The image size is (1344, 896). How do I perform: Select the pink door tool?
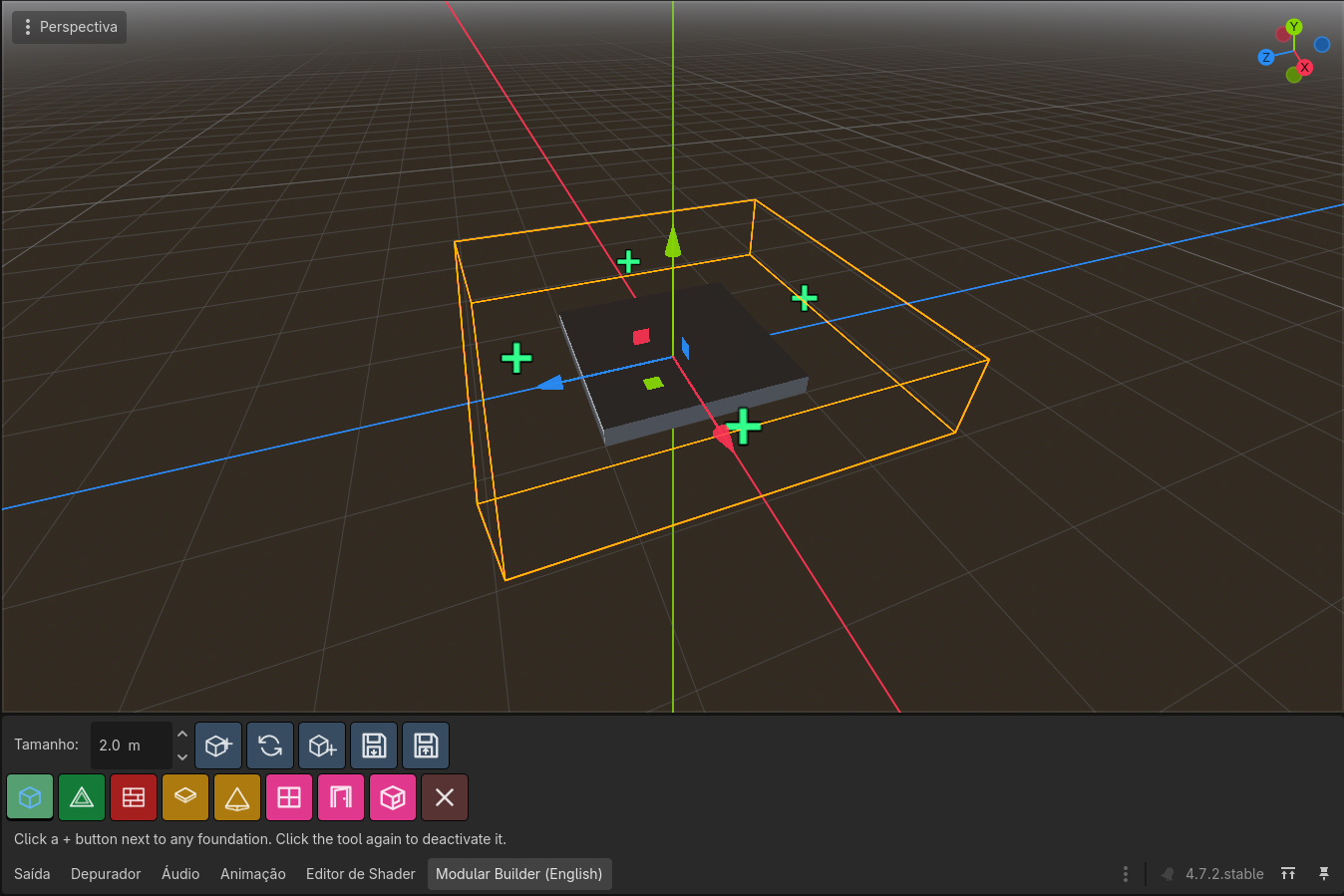[x=341, y=797]
